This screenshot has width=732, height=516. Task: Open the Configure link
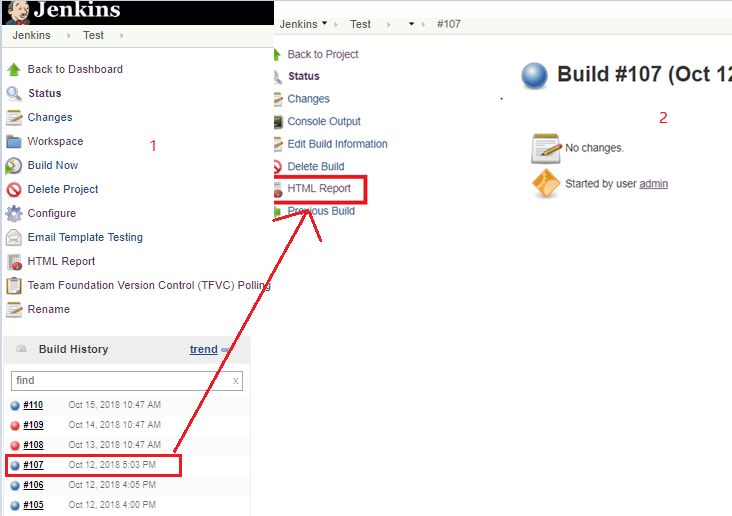tap(52, 213)
